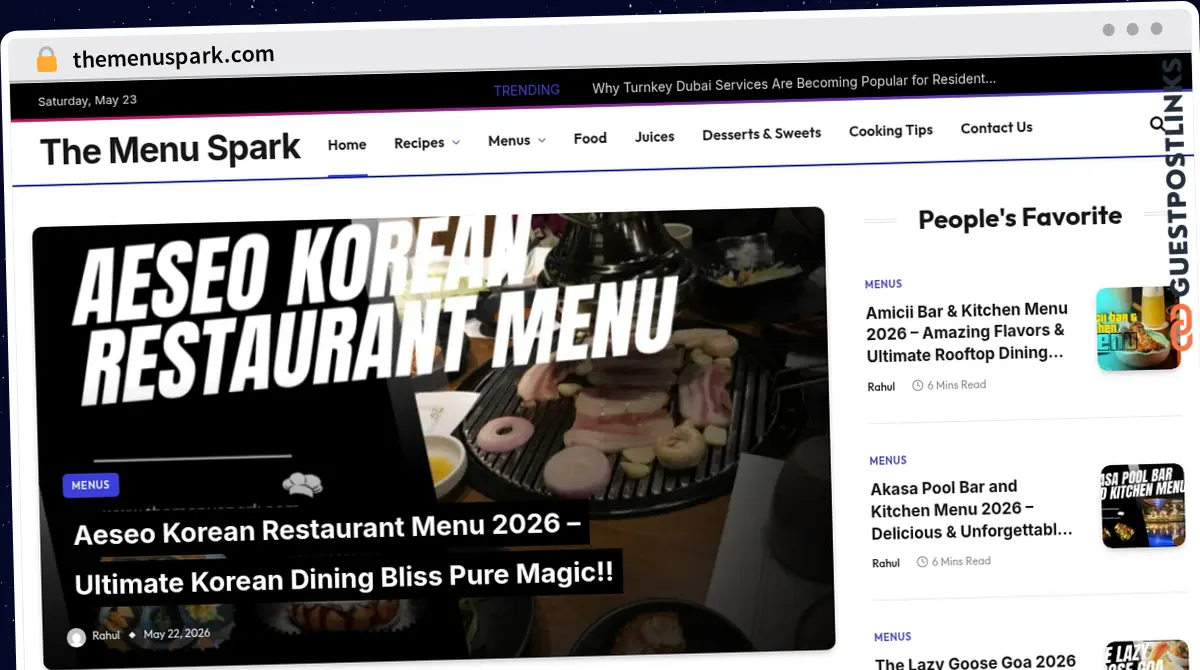Click author Rahul under the Akasa article
Image resolution: width=1200 pixels, height=670 pixels.
(x=886, y=563)
